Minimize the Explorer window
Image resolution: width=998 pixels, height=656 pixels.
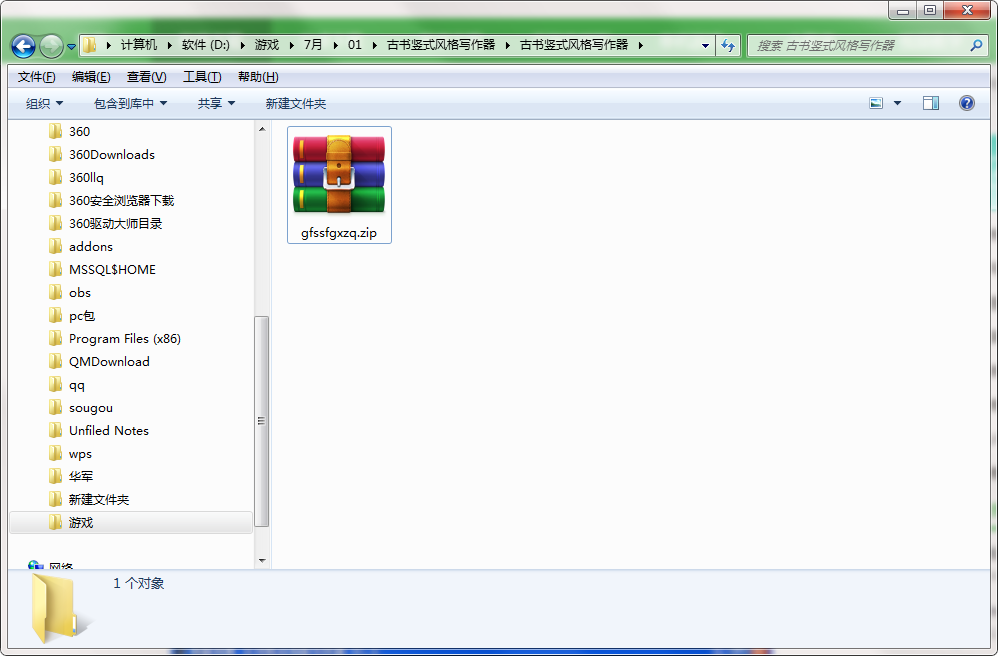(x=903, y=11)
